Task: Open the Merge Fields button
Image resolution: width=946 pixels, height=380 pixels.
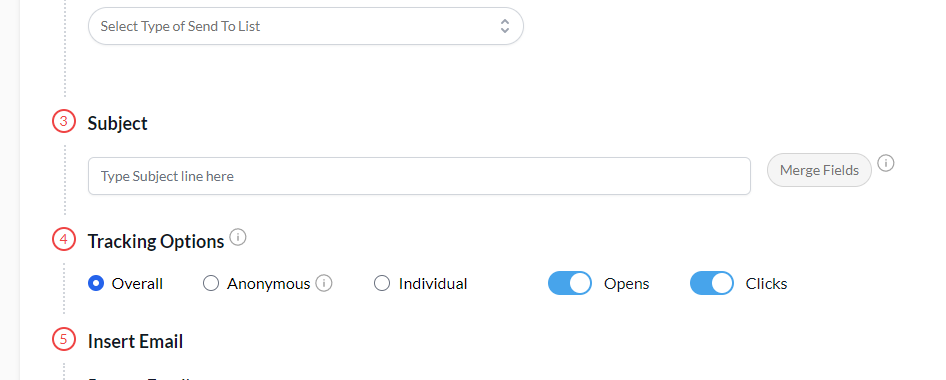Action: click(x=819, y=170)
